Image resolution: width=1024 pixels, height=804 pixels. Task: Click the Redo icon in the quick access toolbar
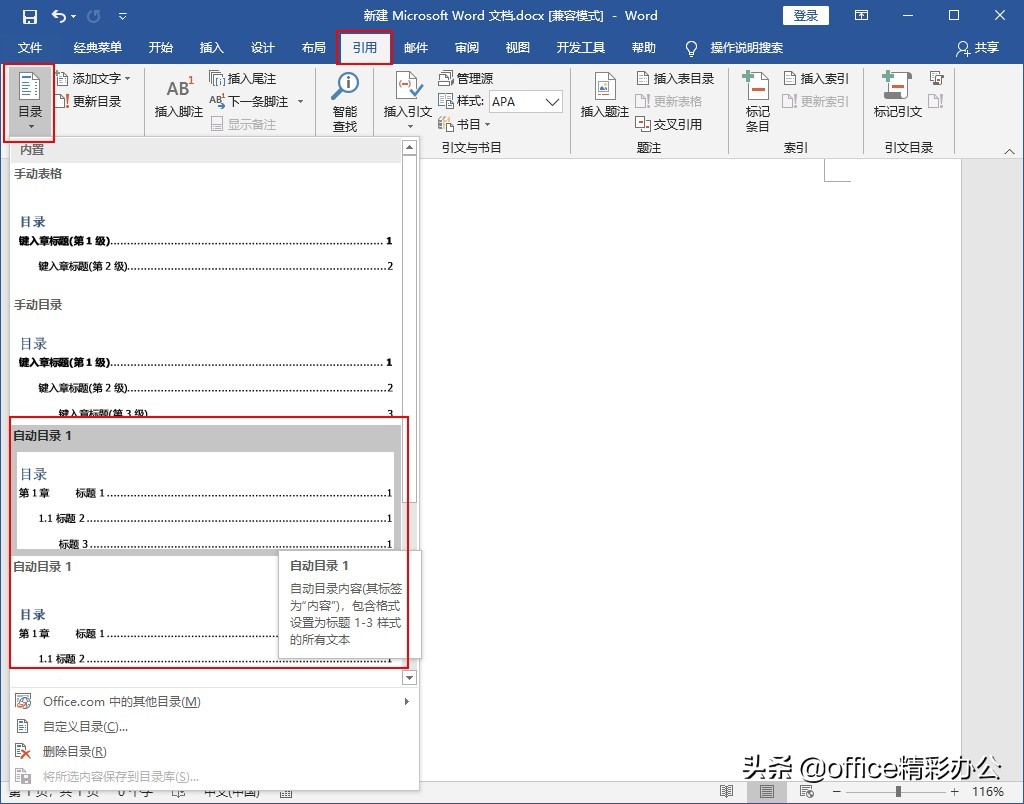click(94, 16)
